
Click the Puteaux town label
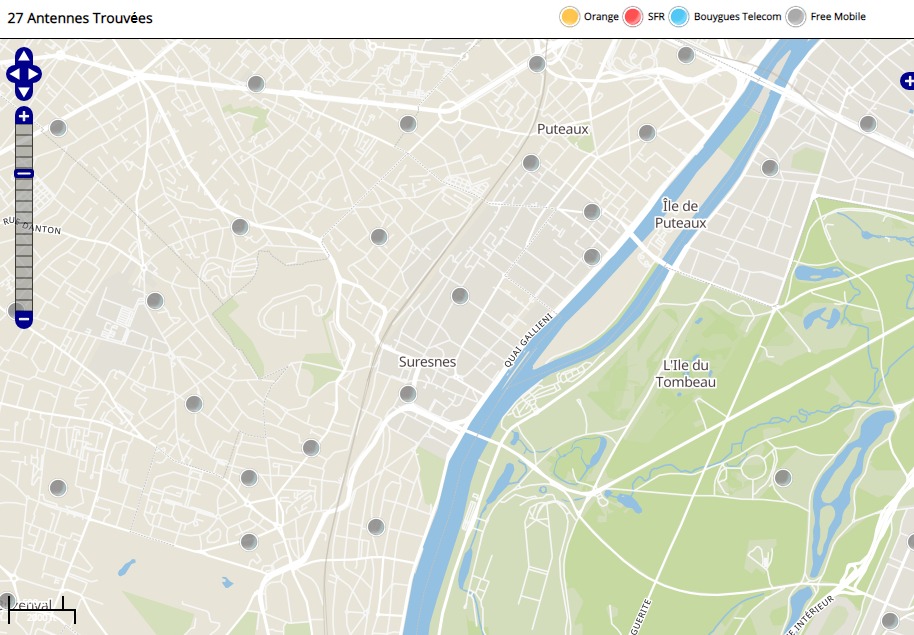pos(562,129)
